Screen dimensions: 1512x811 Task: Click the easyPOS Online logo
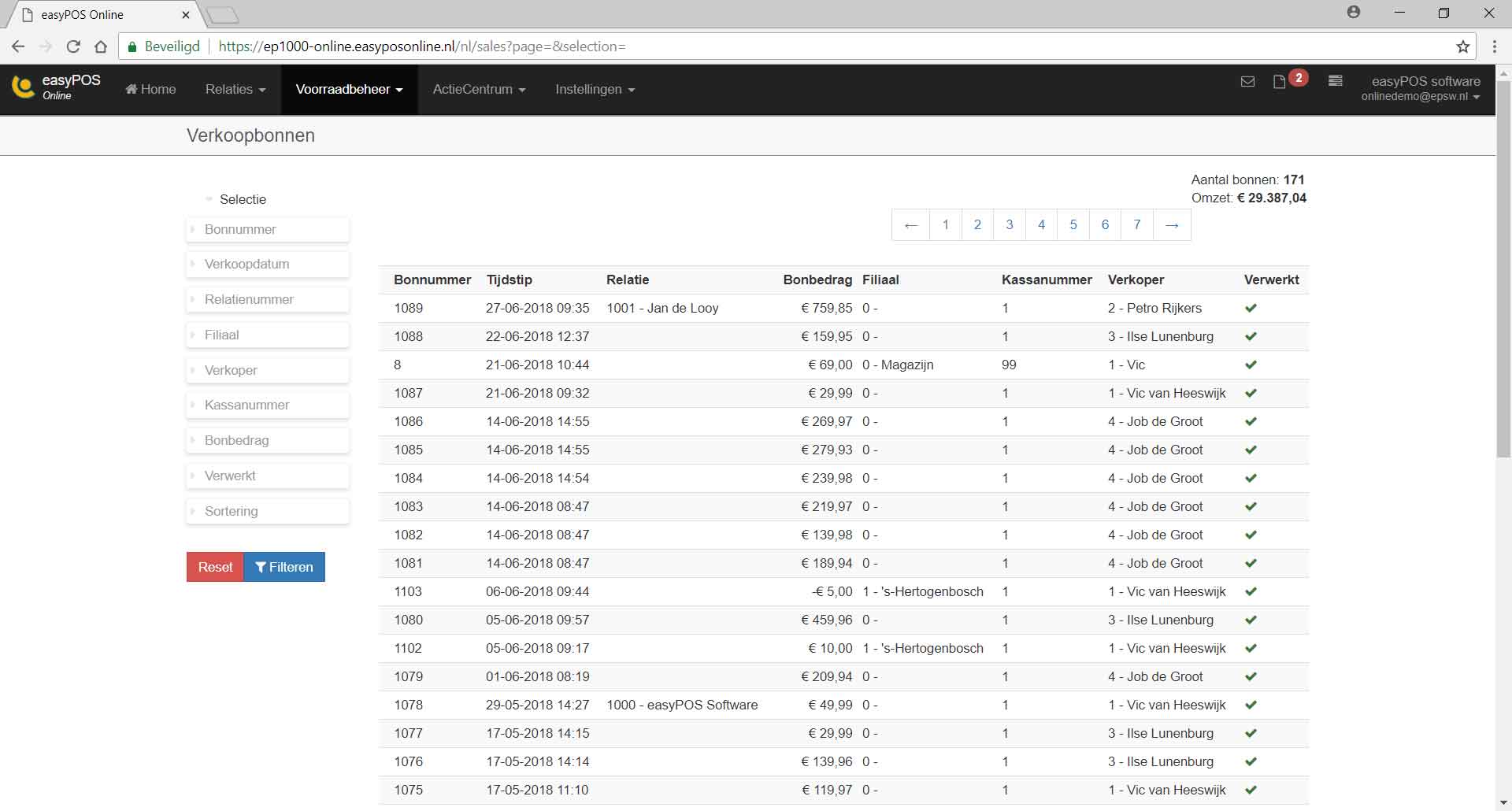tap(57, 87)
